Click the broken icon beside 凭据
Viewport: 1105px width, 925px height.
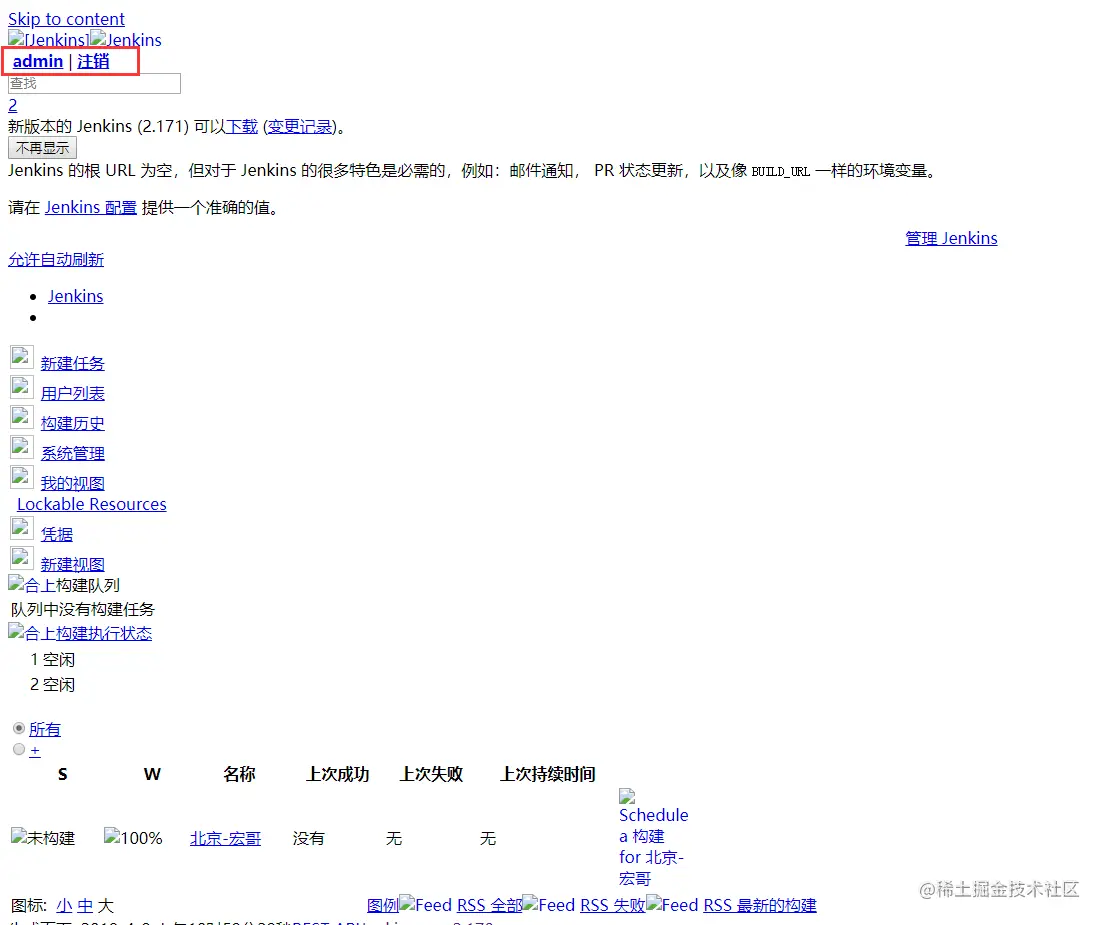[22, 529]
